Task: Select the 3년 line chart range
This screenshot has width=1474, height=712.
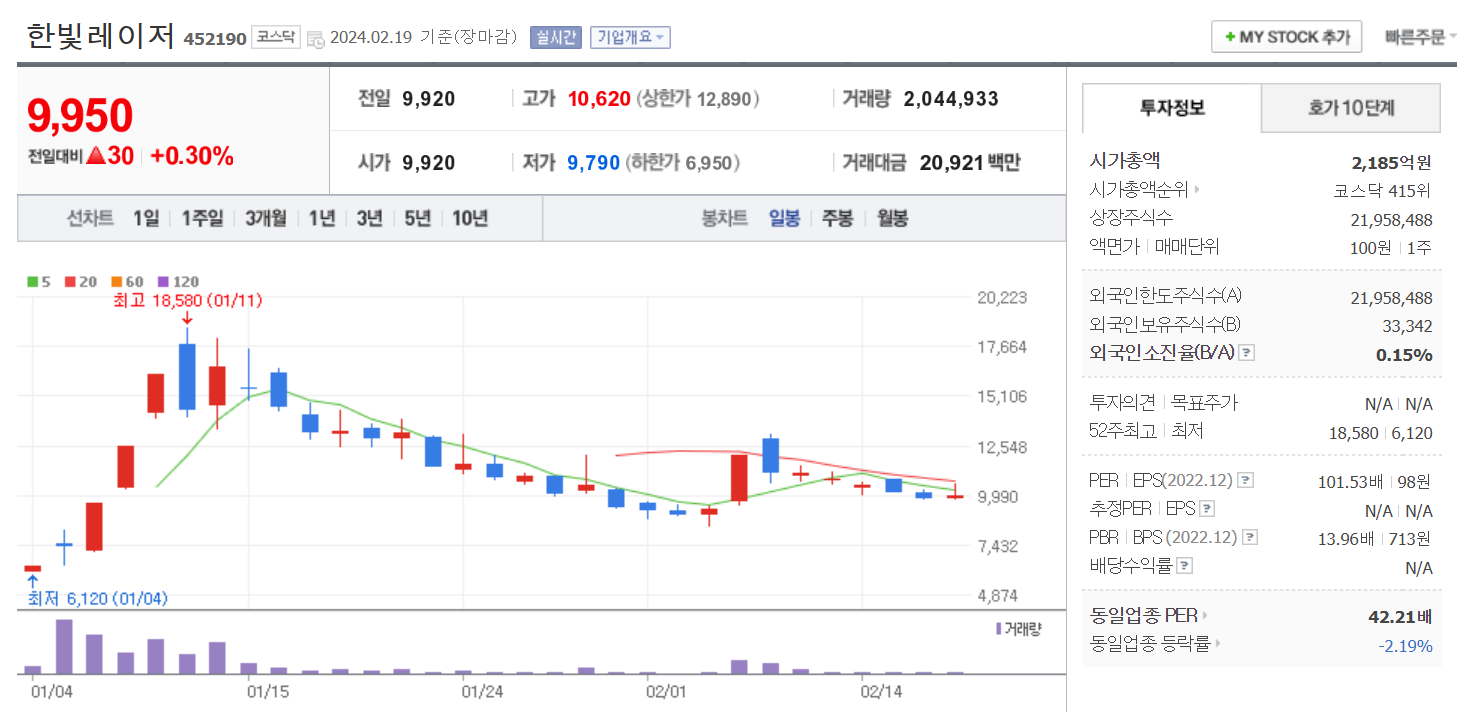Action: pyautogui.click(x=370, y=218)
